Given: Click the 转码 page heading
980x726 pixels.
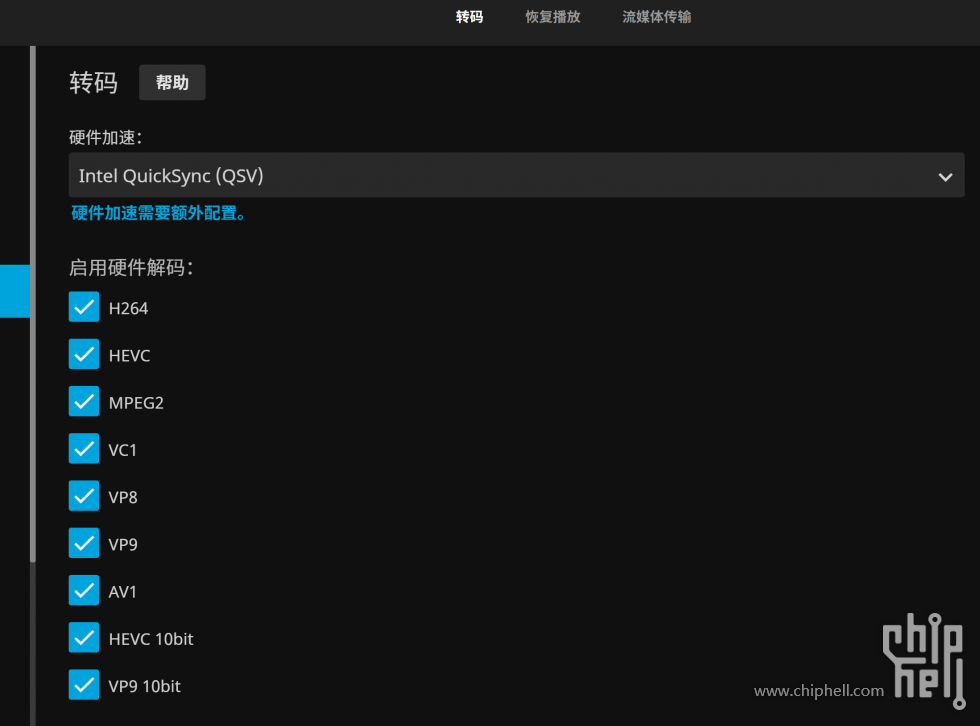Looking at the screenshot, I should pos(93,82).
